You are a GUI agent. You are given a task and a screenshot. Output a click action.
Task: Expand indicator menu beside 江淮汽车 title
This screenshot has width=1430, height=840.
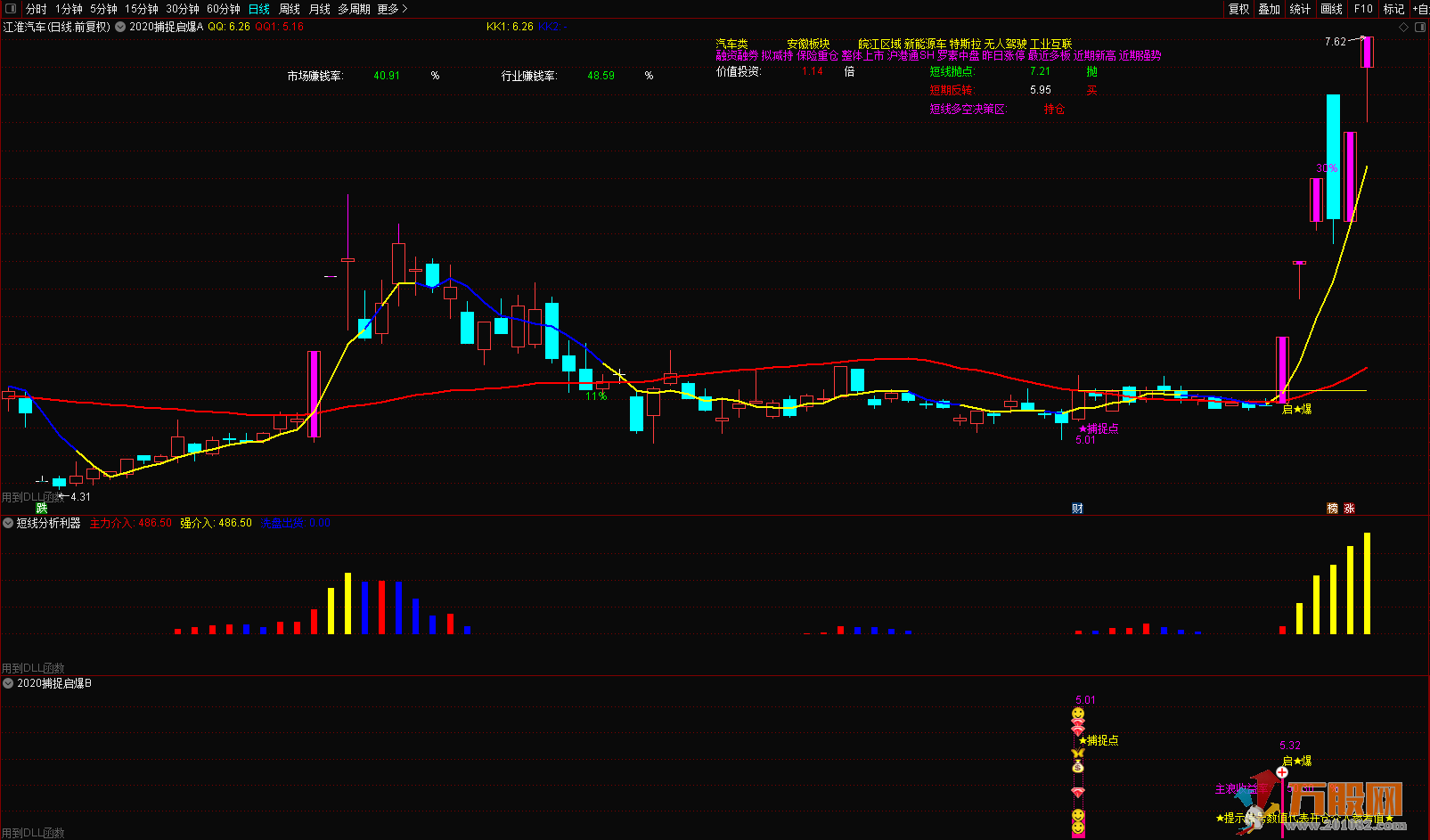point(120,27)
